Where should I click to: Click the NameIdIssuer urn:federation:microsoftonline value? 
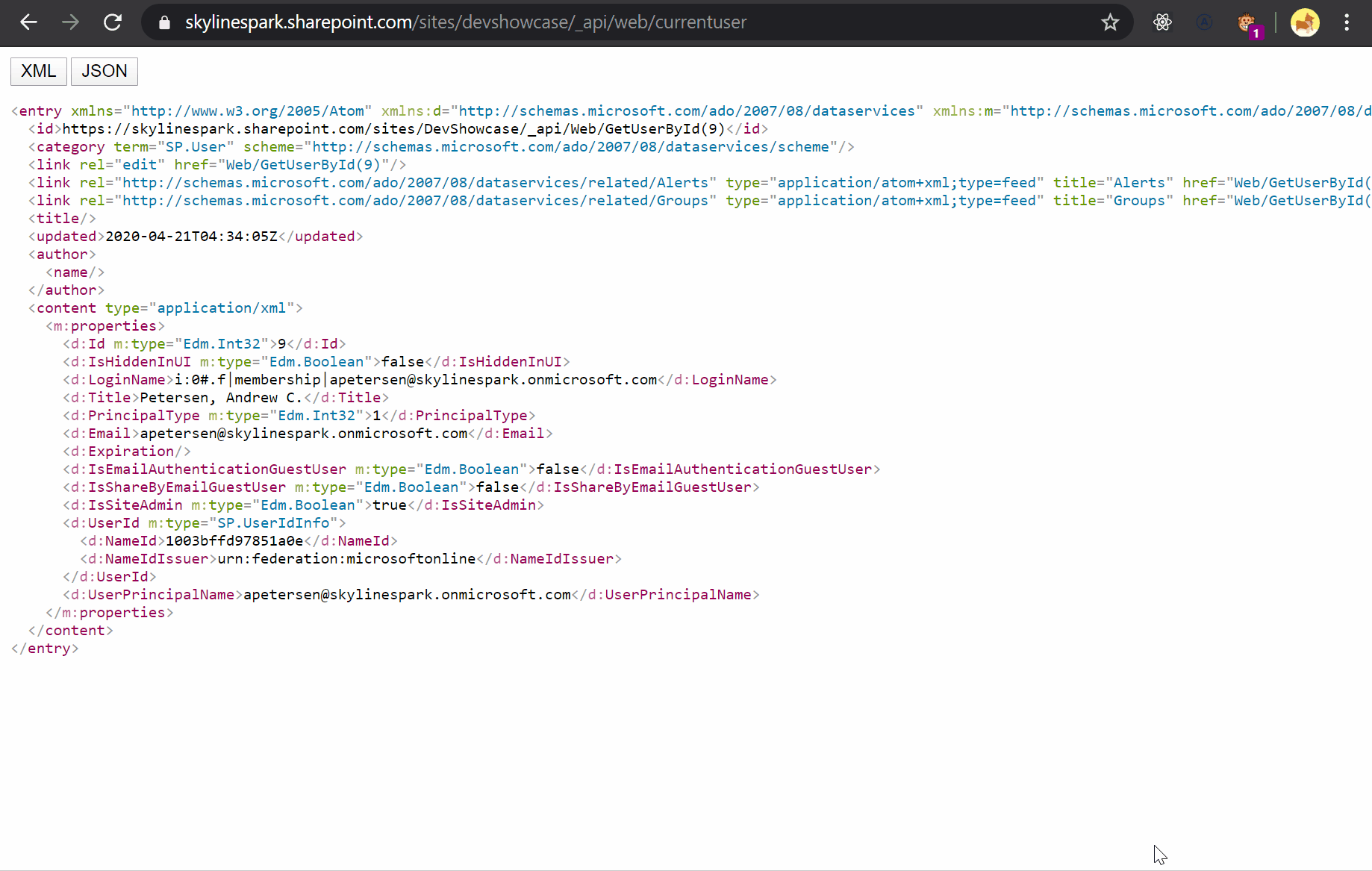coord(346,559)
